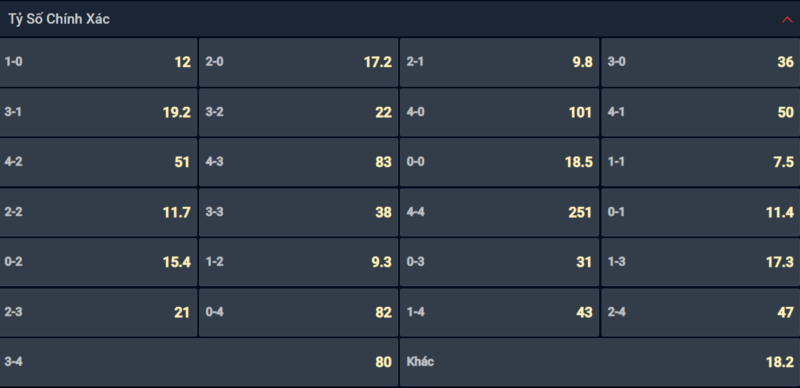The image size is (800, 388).
Task: Choose the 1-3 score at 17.3
Action: pos(701,262)
